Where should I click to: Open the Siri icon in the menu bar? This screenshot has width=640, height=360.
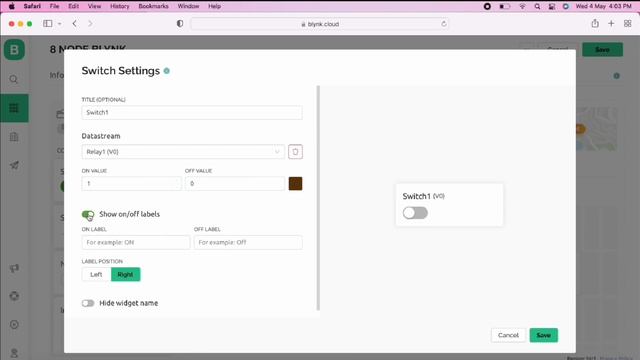coord(566,6)
